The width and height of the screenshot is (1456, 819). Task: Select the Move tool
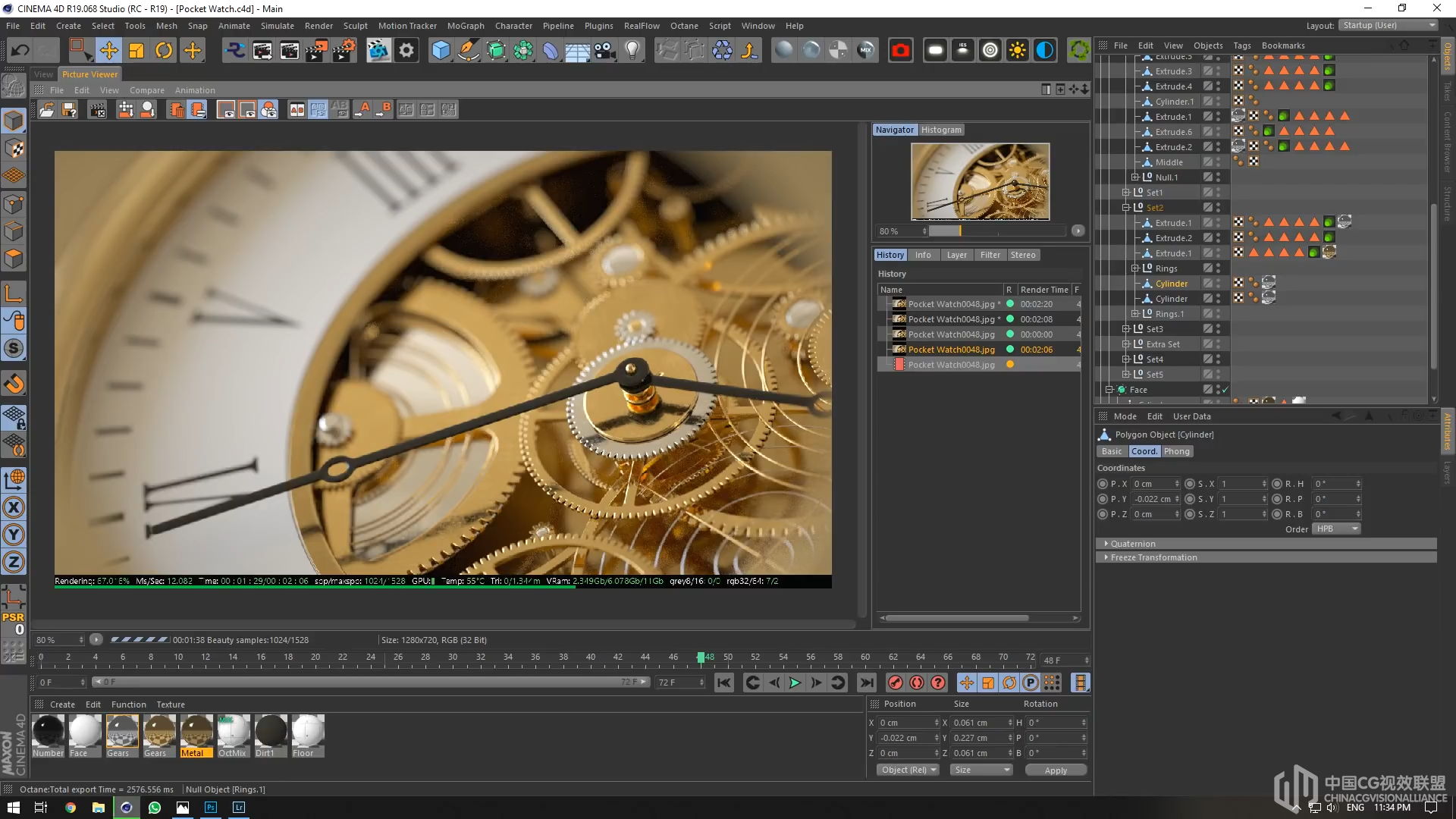click(x=109, y=51)
